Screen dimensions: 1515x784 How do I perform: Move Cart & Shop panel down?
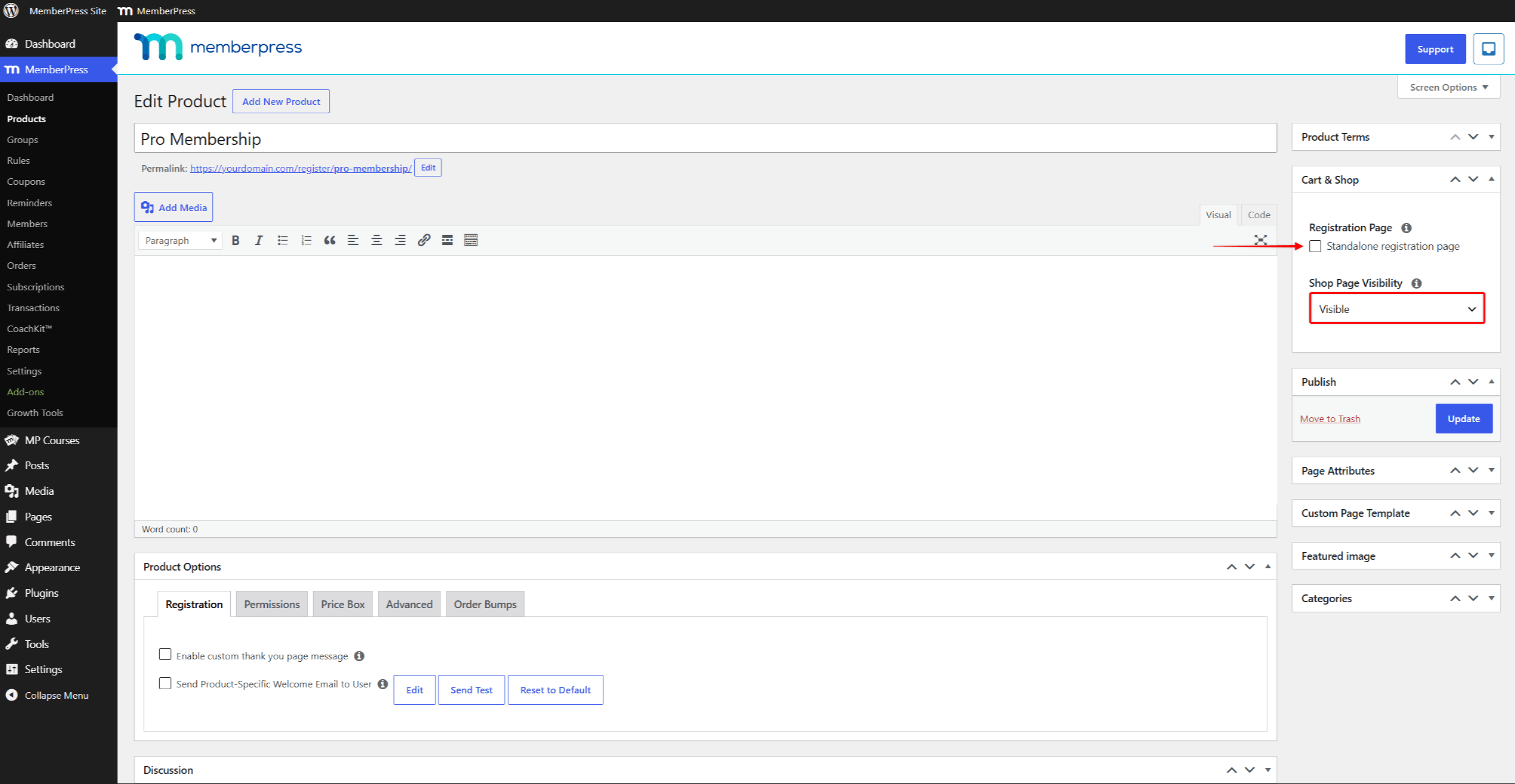pos(1473,179)
